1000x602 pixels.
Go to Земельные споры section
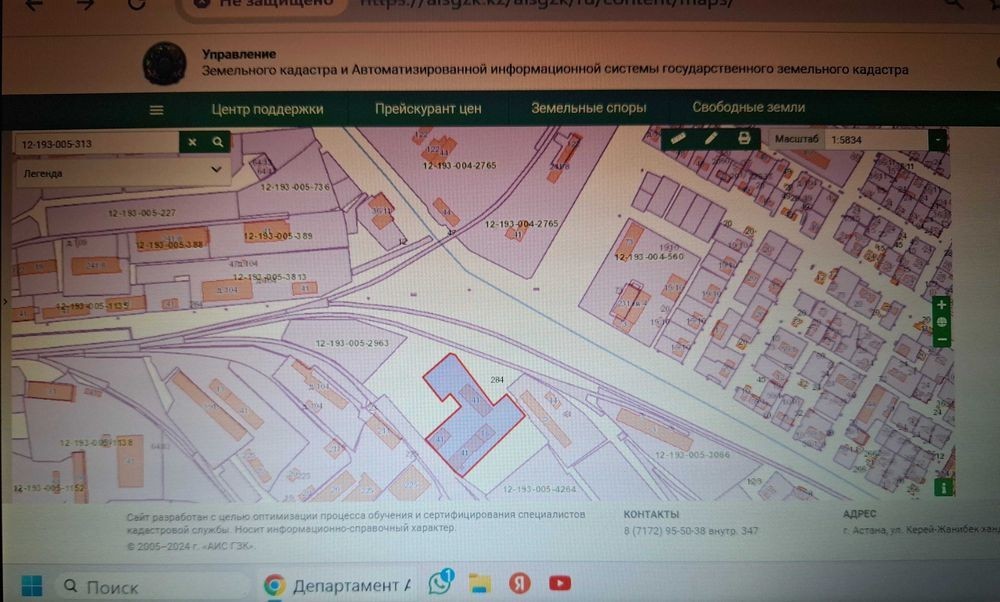(x=589, y=108)
